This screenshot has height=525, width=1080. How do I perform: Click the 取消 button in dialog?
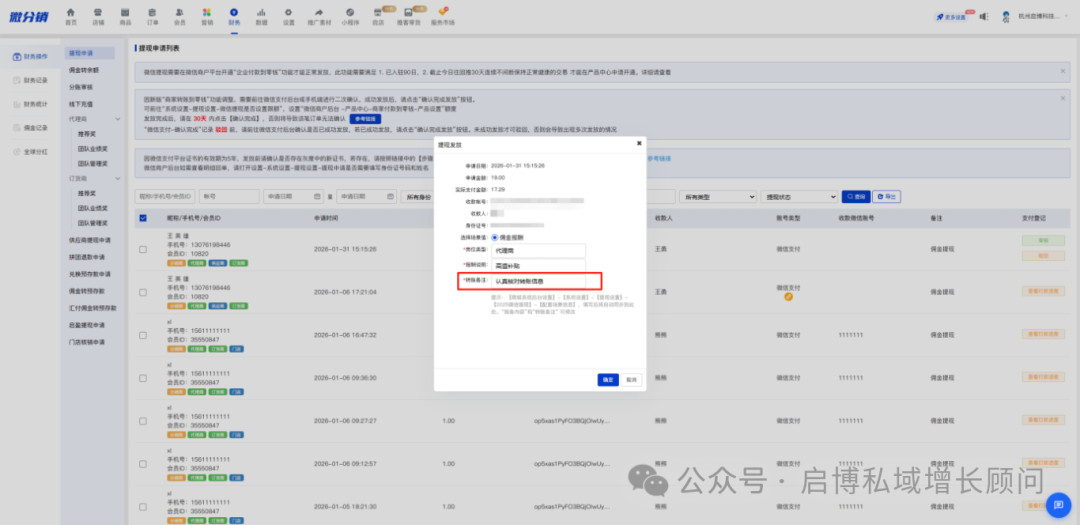631,380
